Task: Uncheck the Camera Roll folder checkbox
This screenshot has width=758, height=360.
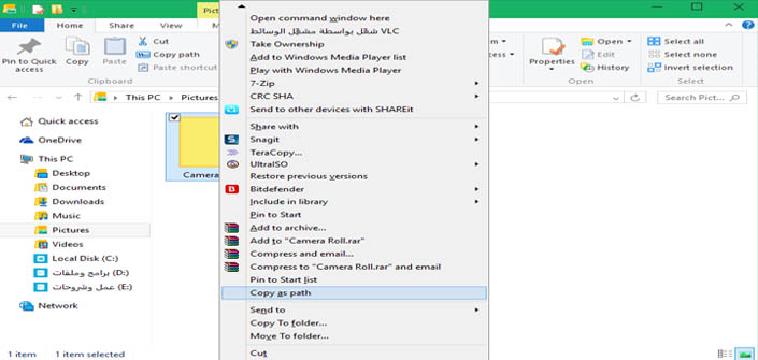Action: pyautogui.click(x=175, y=117)
